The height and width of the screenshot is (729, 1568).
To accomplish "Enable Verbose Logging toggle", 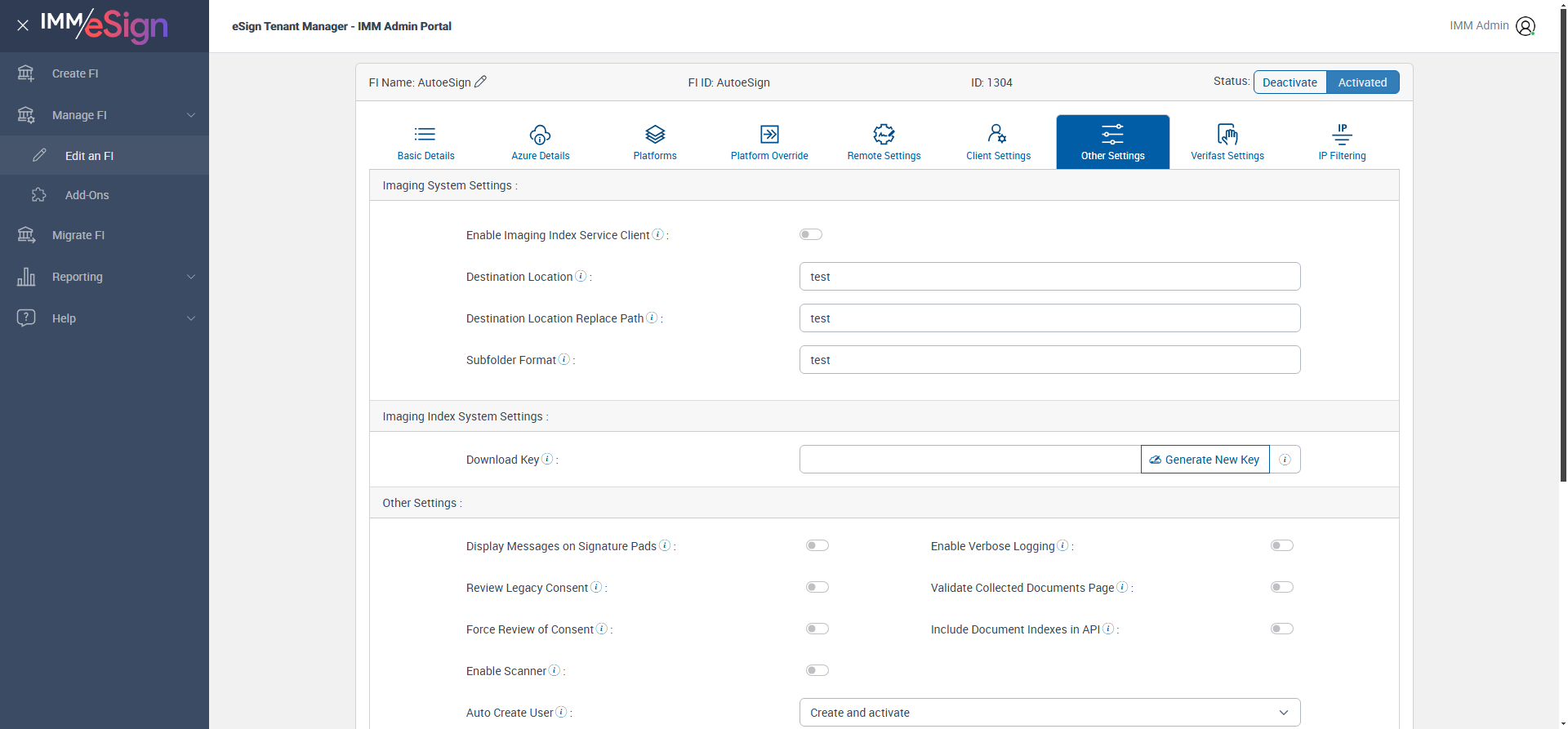I will pos(1281,545).
